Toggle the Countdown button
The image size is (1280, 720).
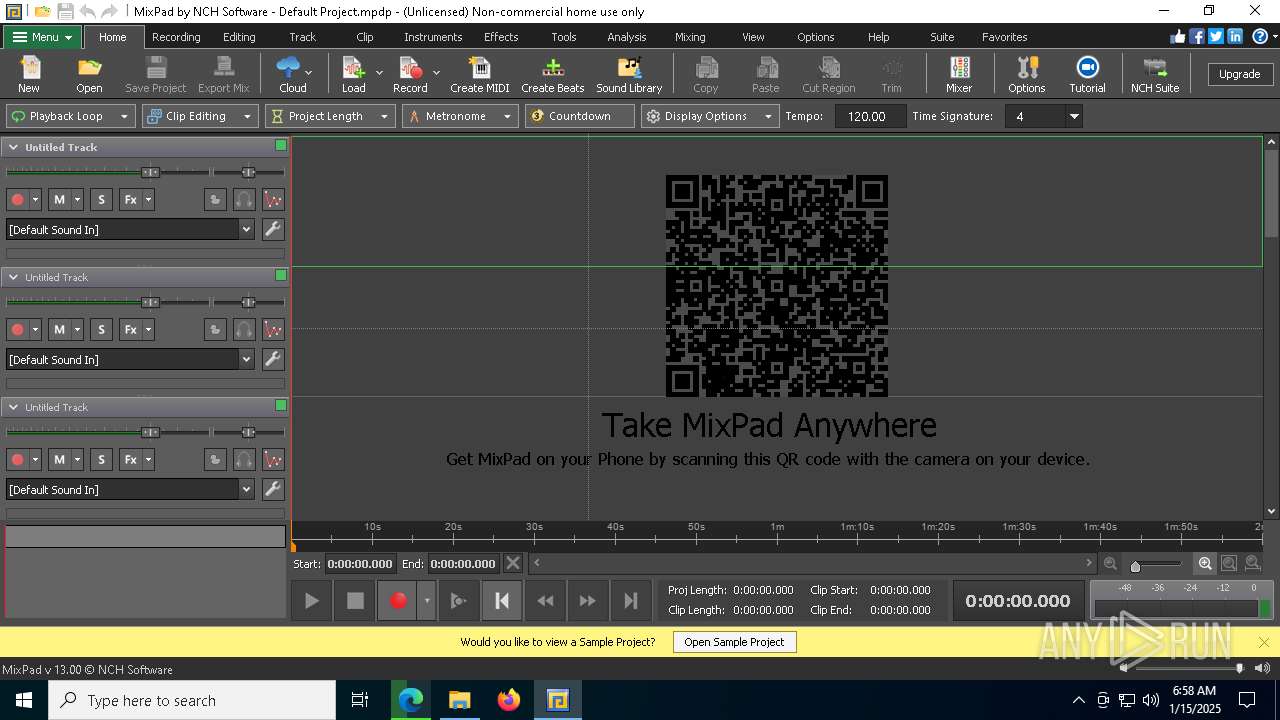580,116
